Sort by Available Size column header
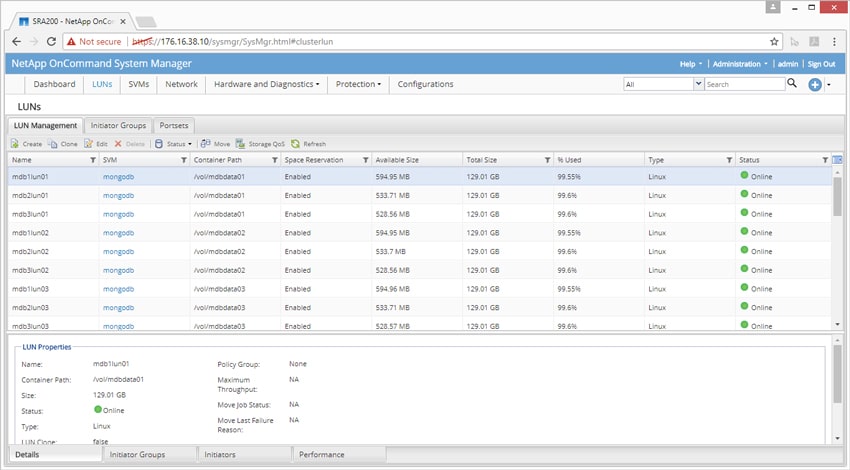The height and width of the screenshot is (470, 850). click(397, 160)
